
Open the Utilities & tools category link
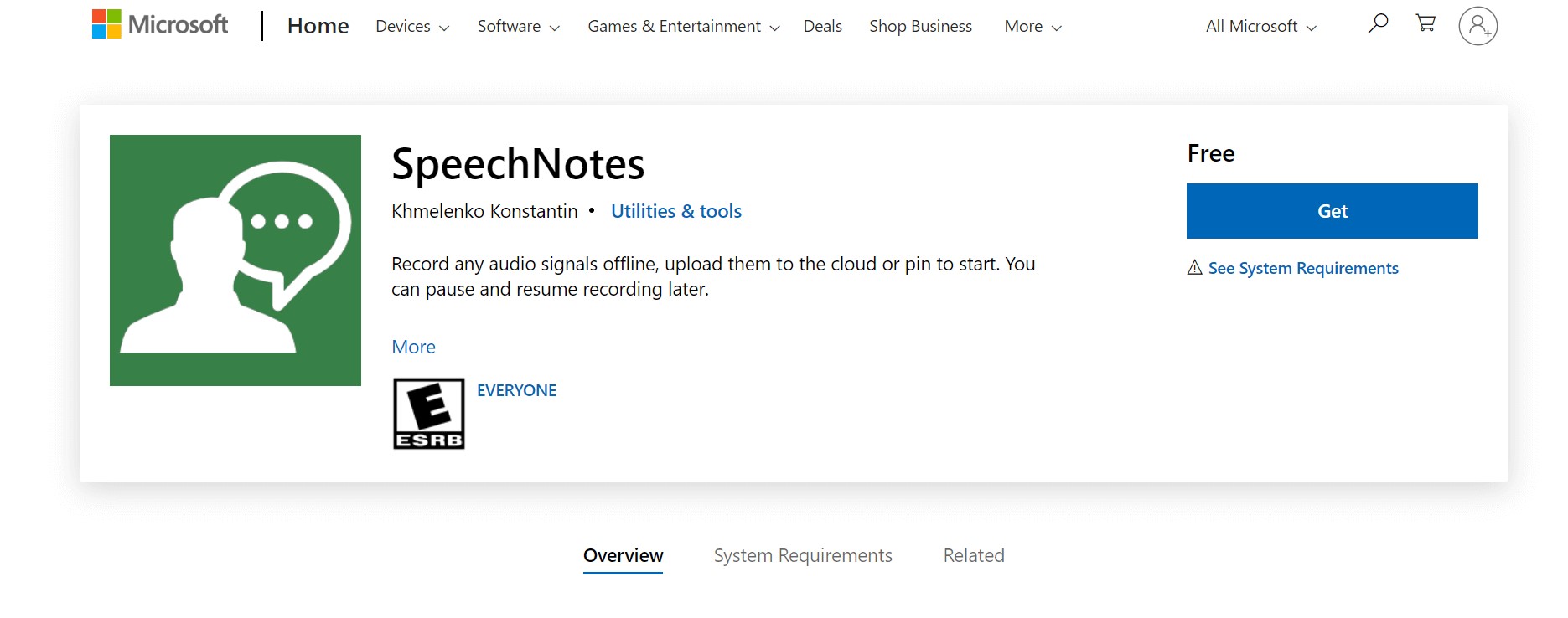coord(675,211)
